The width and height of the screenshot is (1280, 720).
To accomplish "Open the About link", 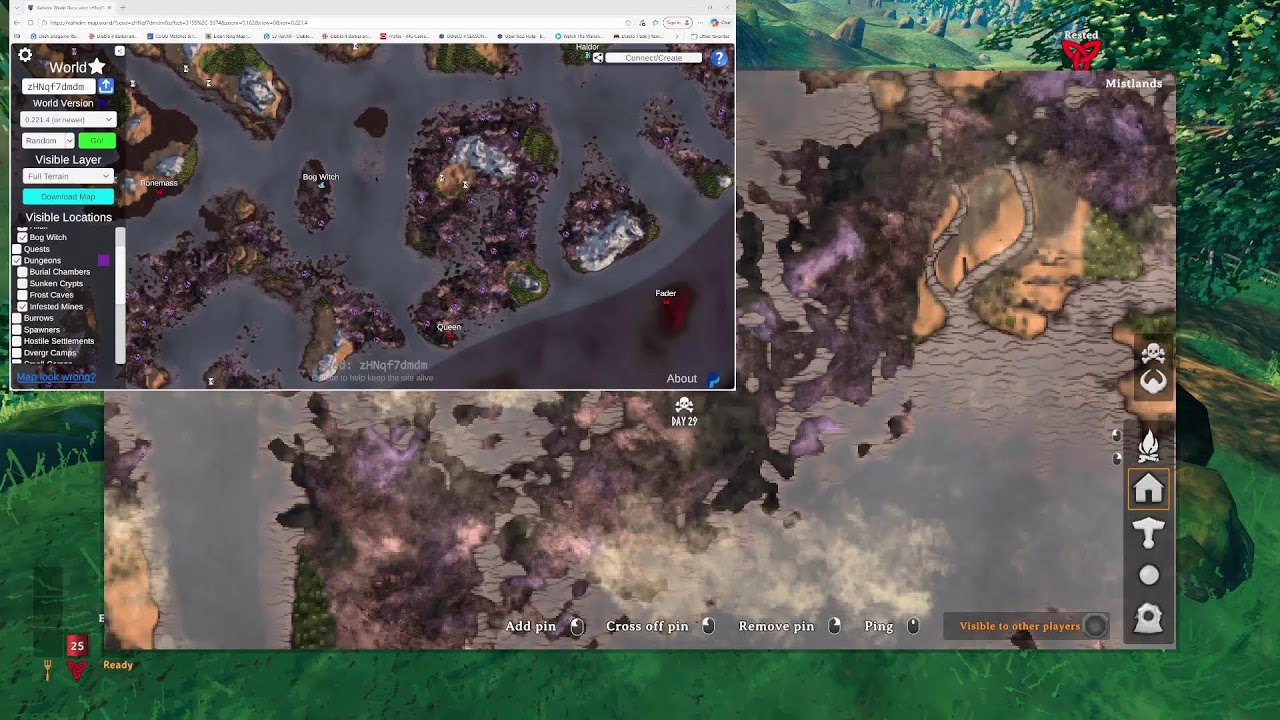I will click(682, 379).
